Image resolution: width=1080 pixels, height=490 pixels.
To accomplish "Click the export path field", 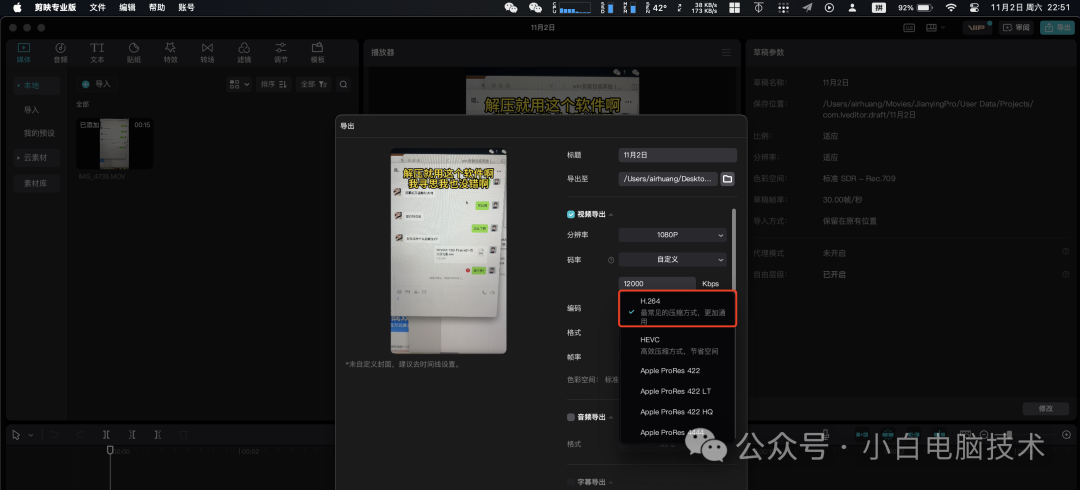I will 668,179.
